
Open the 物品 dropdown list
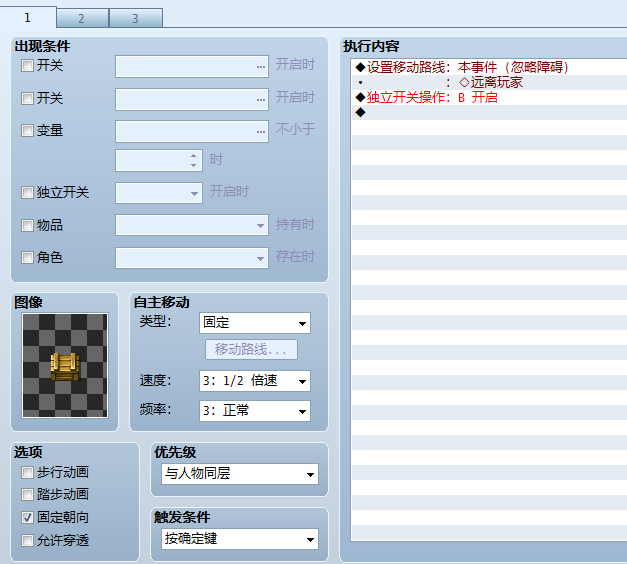[x=192, y=225]
